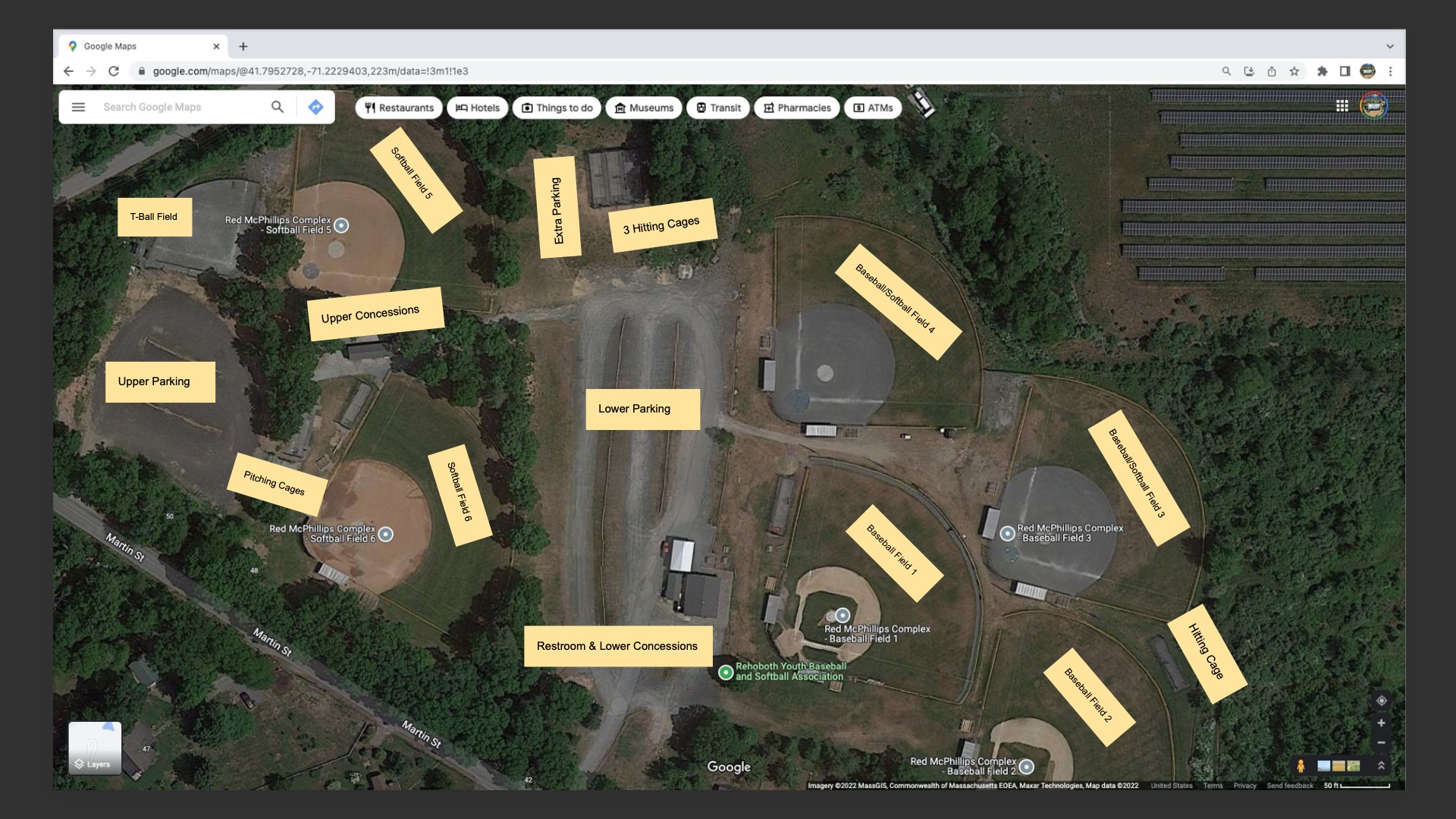Toggle the browser side panel icon
Image resolution: width=1456 pixels, height=819 pixels.
tap(1345, 71)
